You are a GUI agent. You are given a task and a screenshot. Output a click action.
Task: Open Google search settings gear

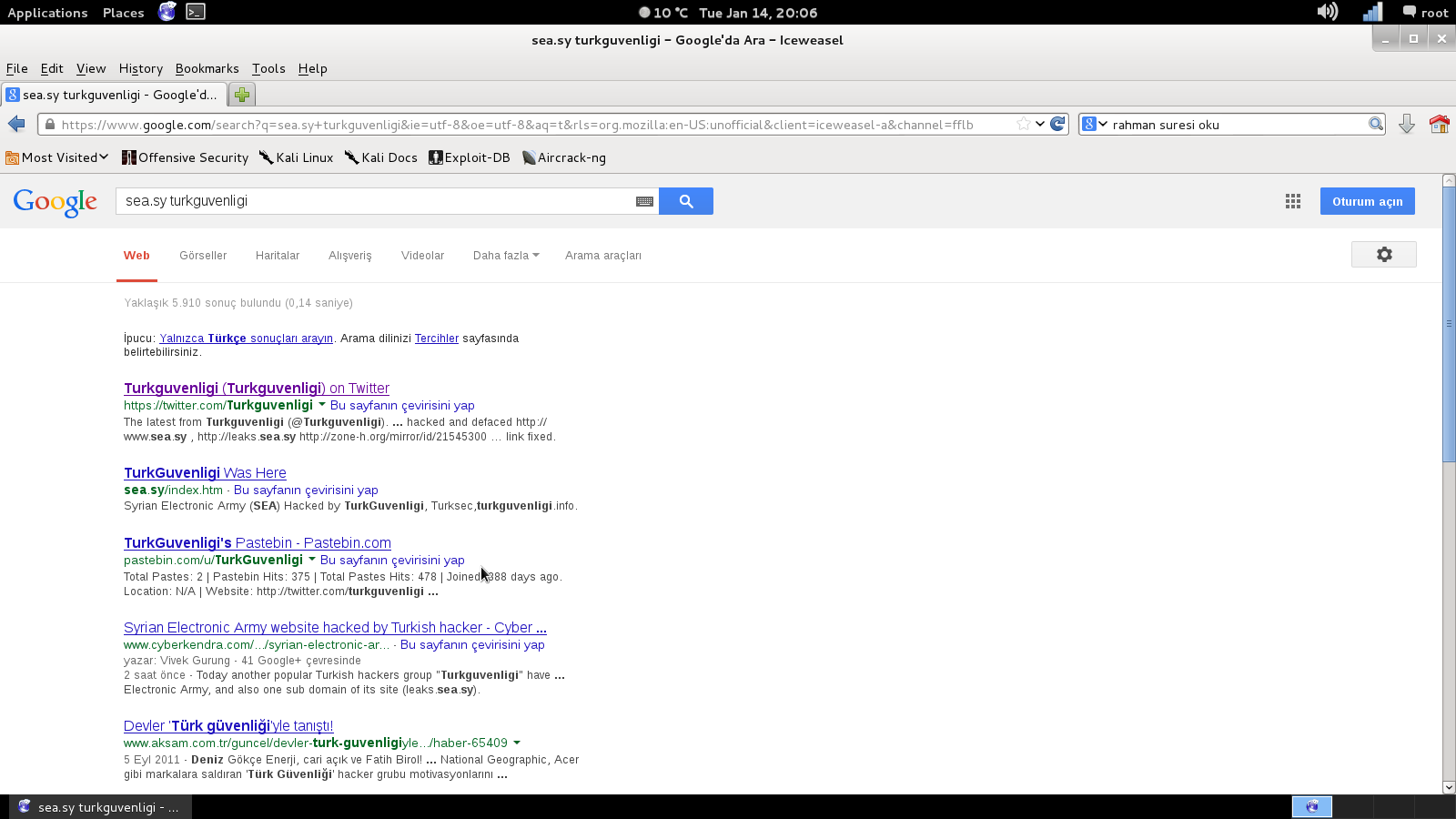pos(1384,255)
